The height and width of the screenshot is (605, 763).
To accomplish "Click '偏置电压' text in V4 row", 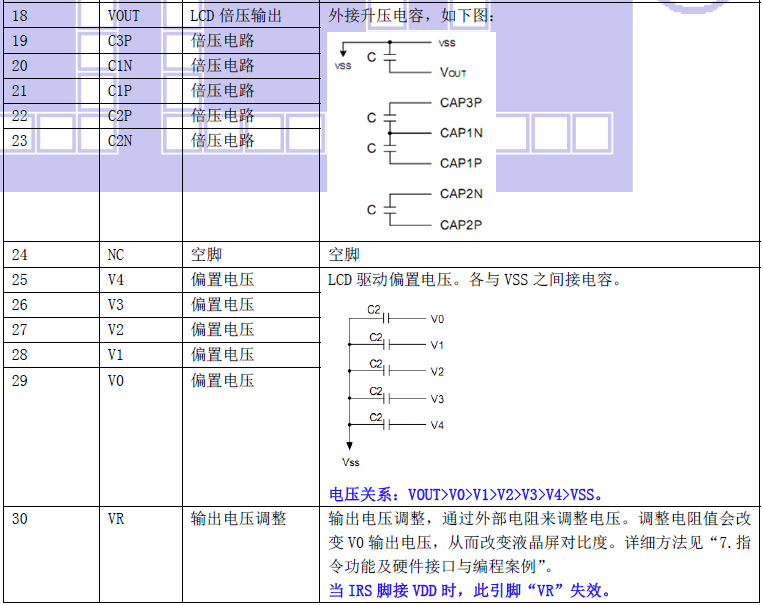I will pyautogui.click(x=222, y=280).
